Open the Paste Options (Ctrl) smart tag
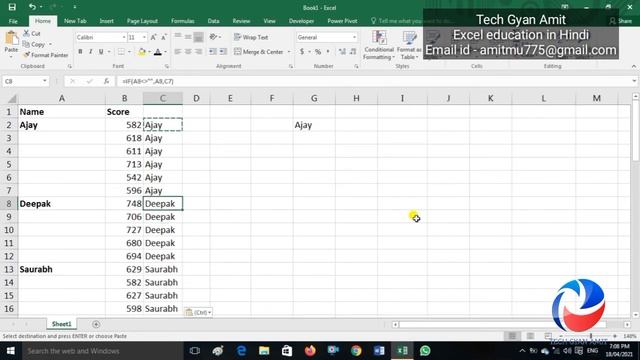This screenshot has width=640, height=360. (198, 312)
